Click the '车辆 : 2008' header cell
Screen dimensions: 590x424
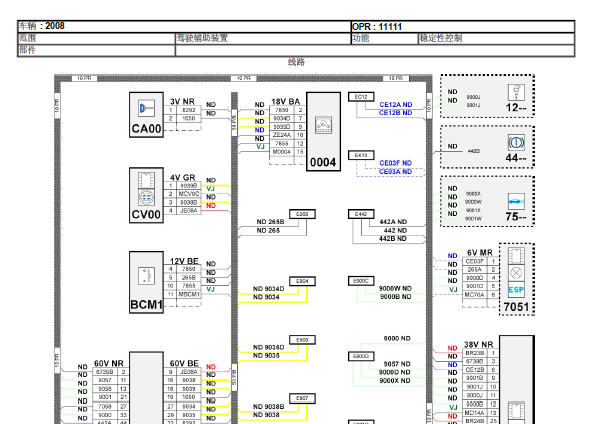pyautogui.click(x=184, y=26)
